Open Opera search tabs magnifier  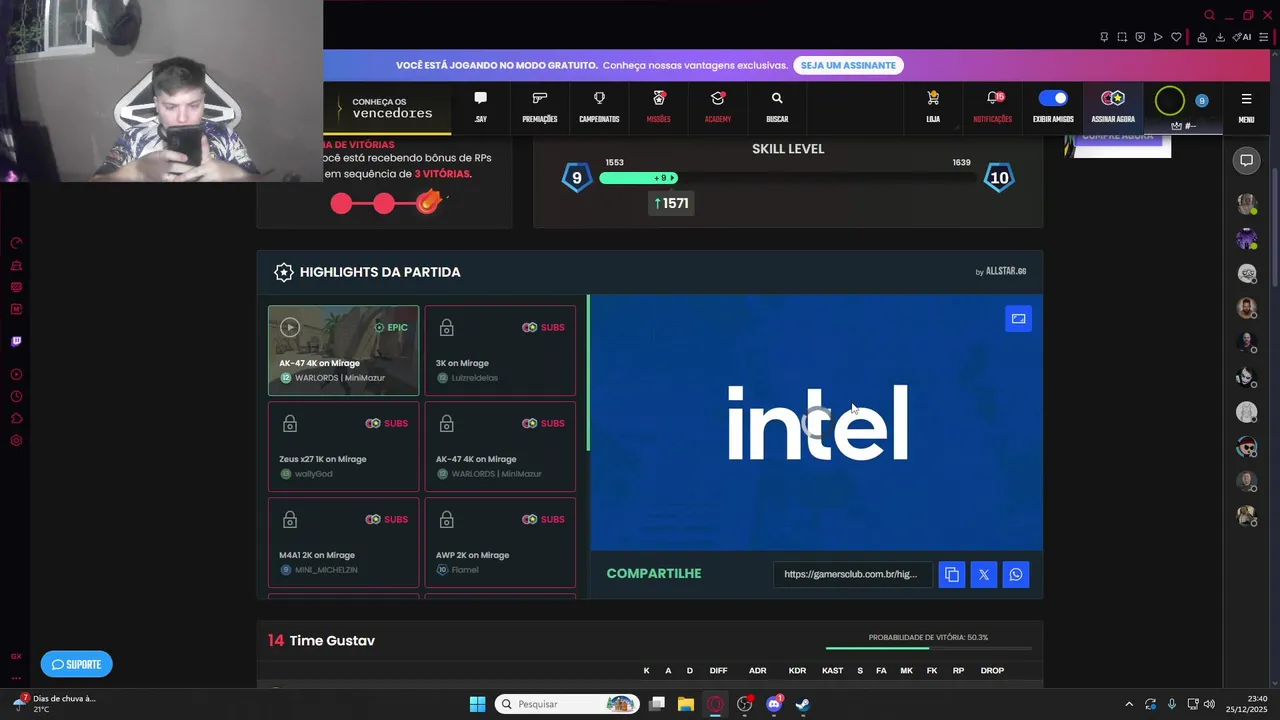[x=1209, y=15]
